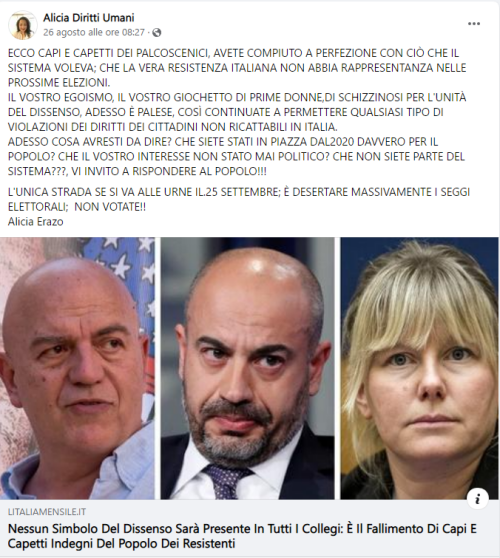This screenshot has width=500, height=558.
Task: Click the headline line Capetti Indegni Del Popolo
Action: click(121, 544)
